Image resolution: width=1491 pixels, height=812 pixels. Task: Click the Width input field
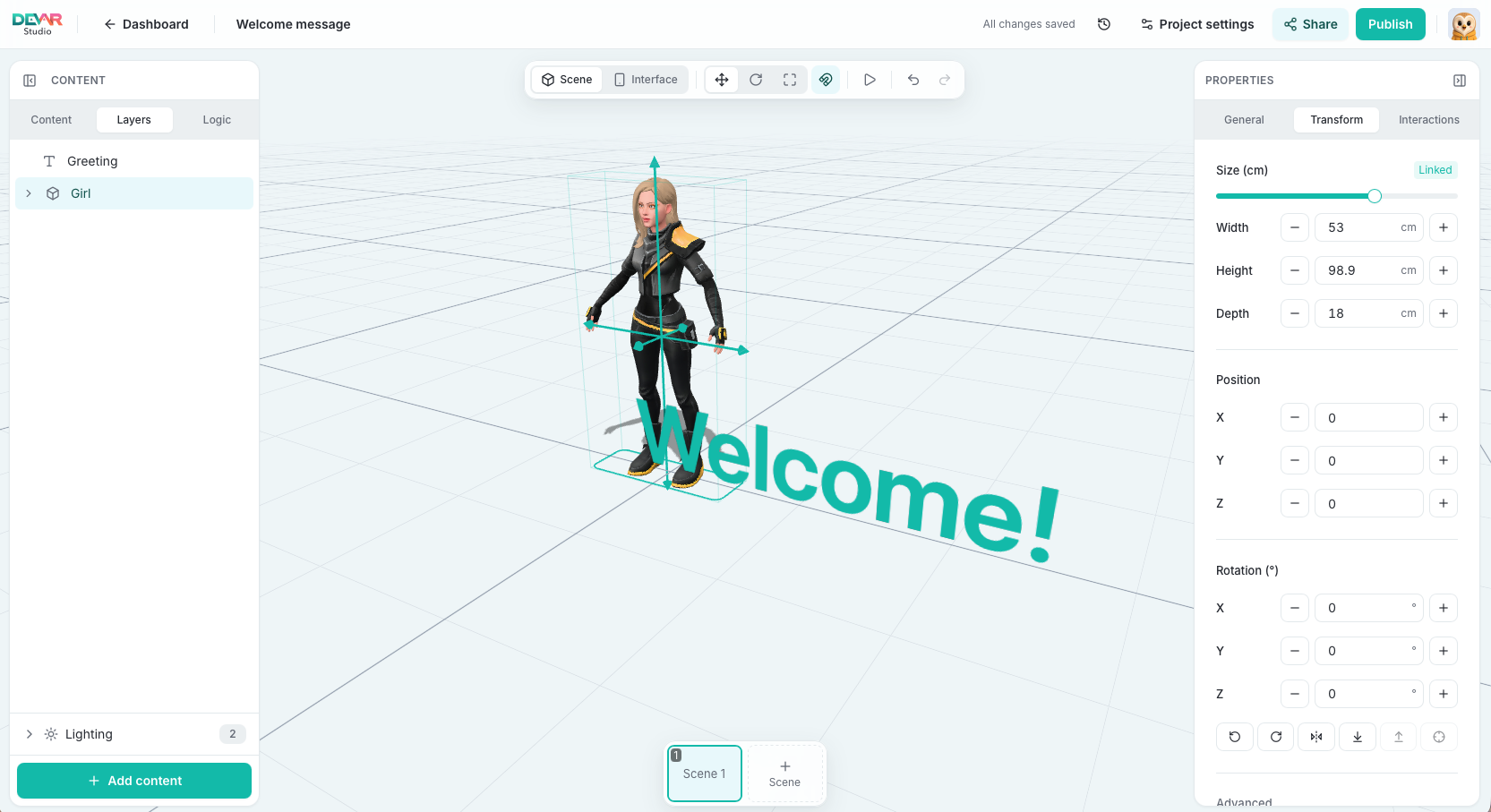[1368, 227]
